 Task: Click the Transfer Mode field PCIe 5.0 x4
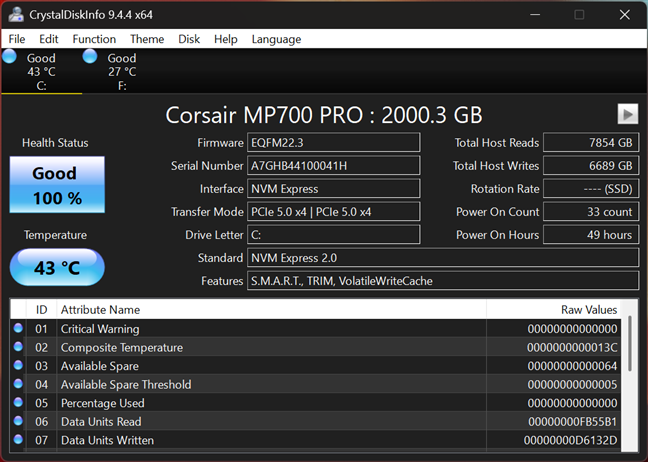click(x=334, y=212)
